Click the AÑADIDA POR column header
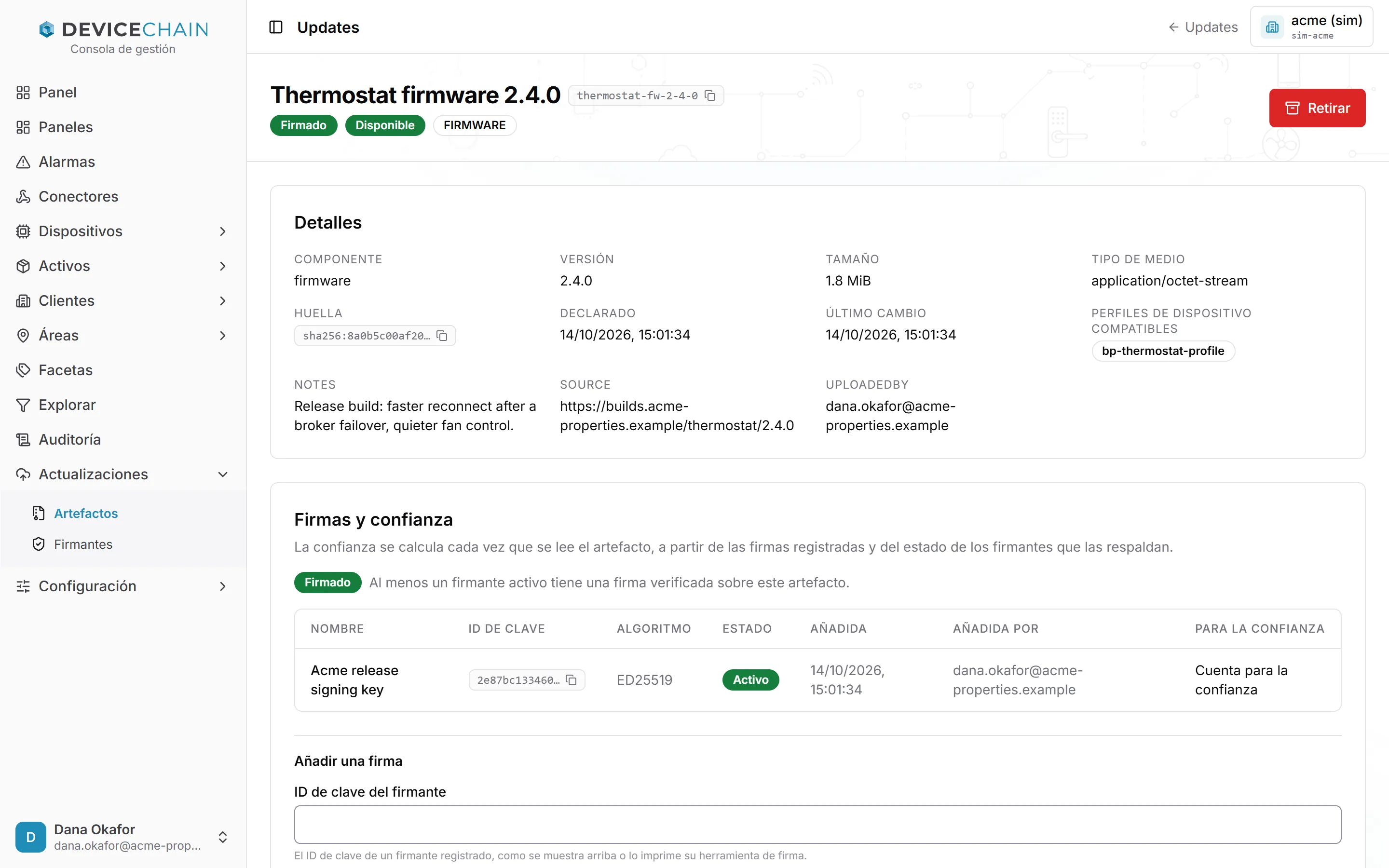 [x=995, y=629]
